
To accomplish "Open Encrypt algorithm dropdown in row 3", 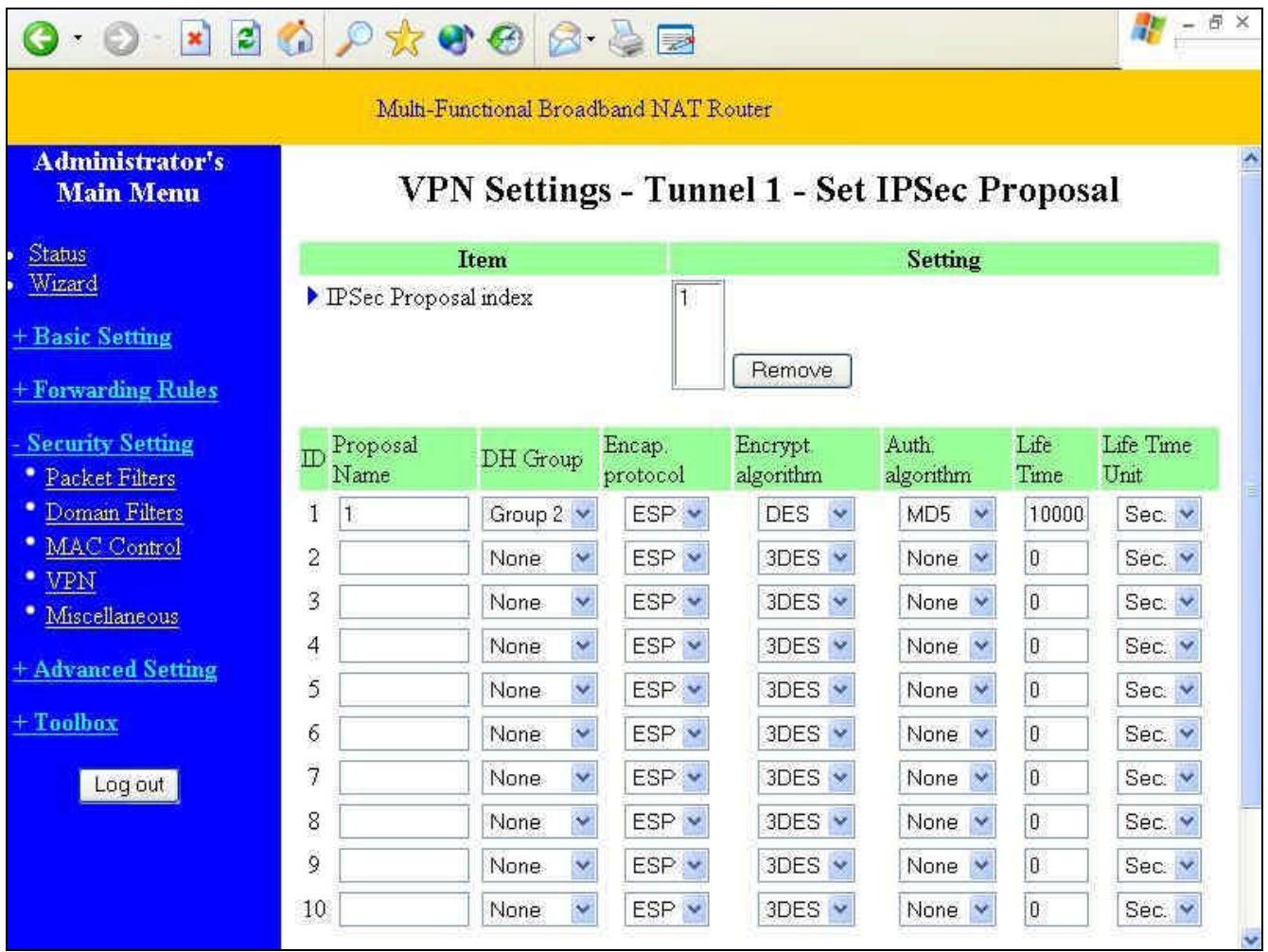I will [x=804, y=602].
